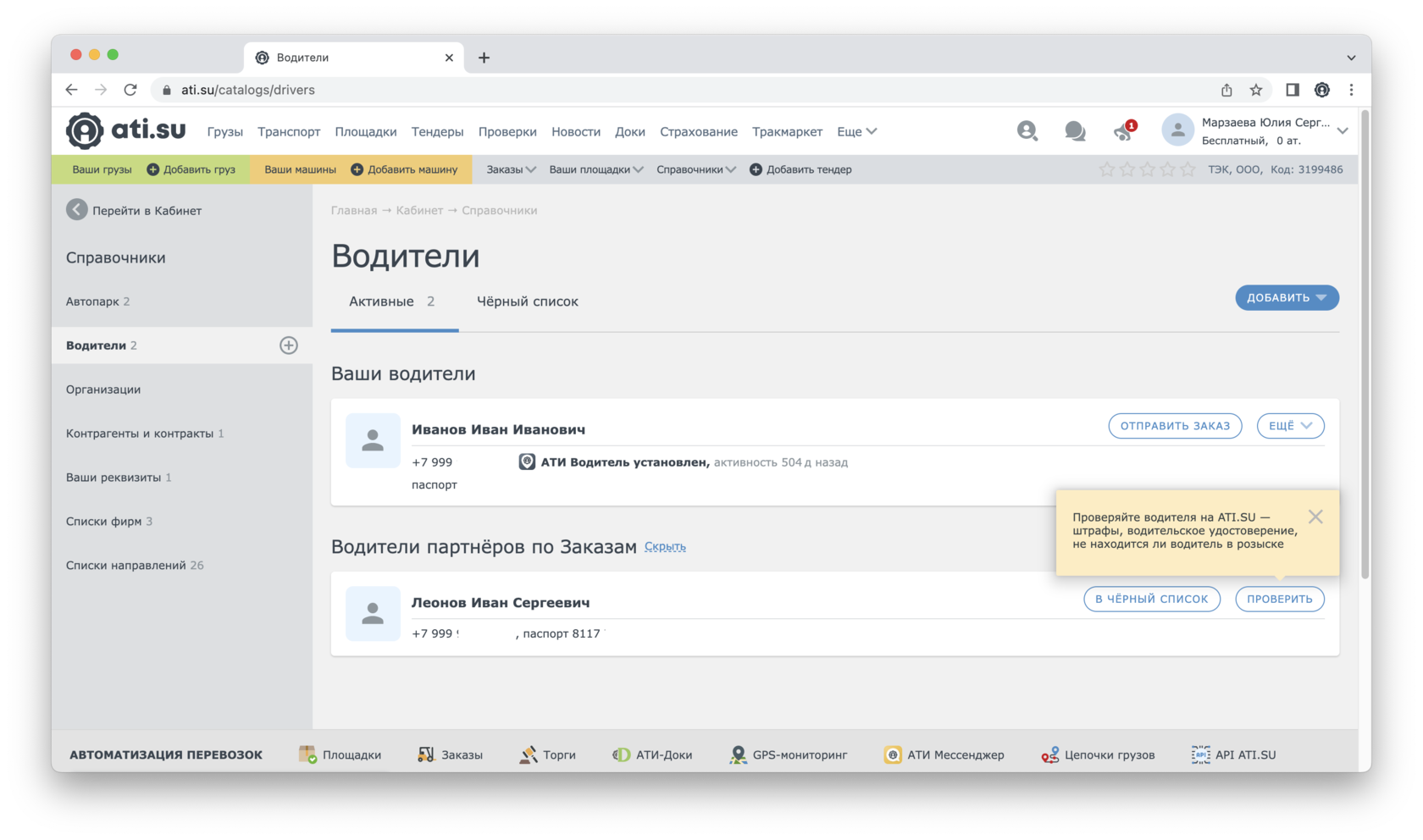Viewport: 1423px width, 840px height.
Task: Click ОТПРАВИТЬ ЗАКАЗ for Иванов
Action: [x=1175, y=426]
